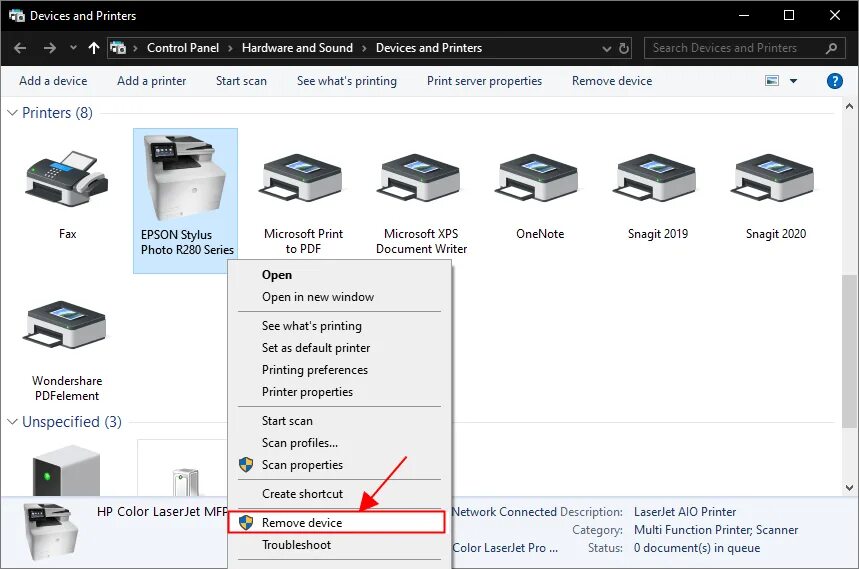Viewport: 859px width, 569px height.
Task: Select the Wondershare PDFelement printer icon
Action: [66, 324]
